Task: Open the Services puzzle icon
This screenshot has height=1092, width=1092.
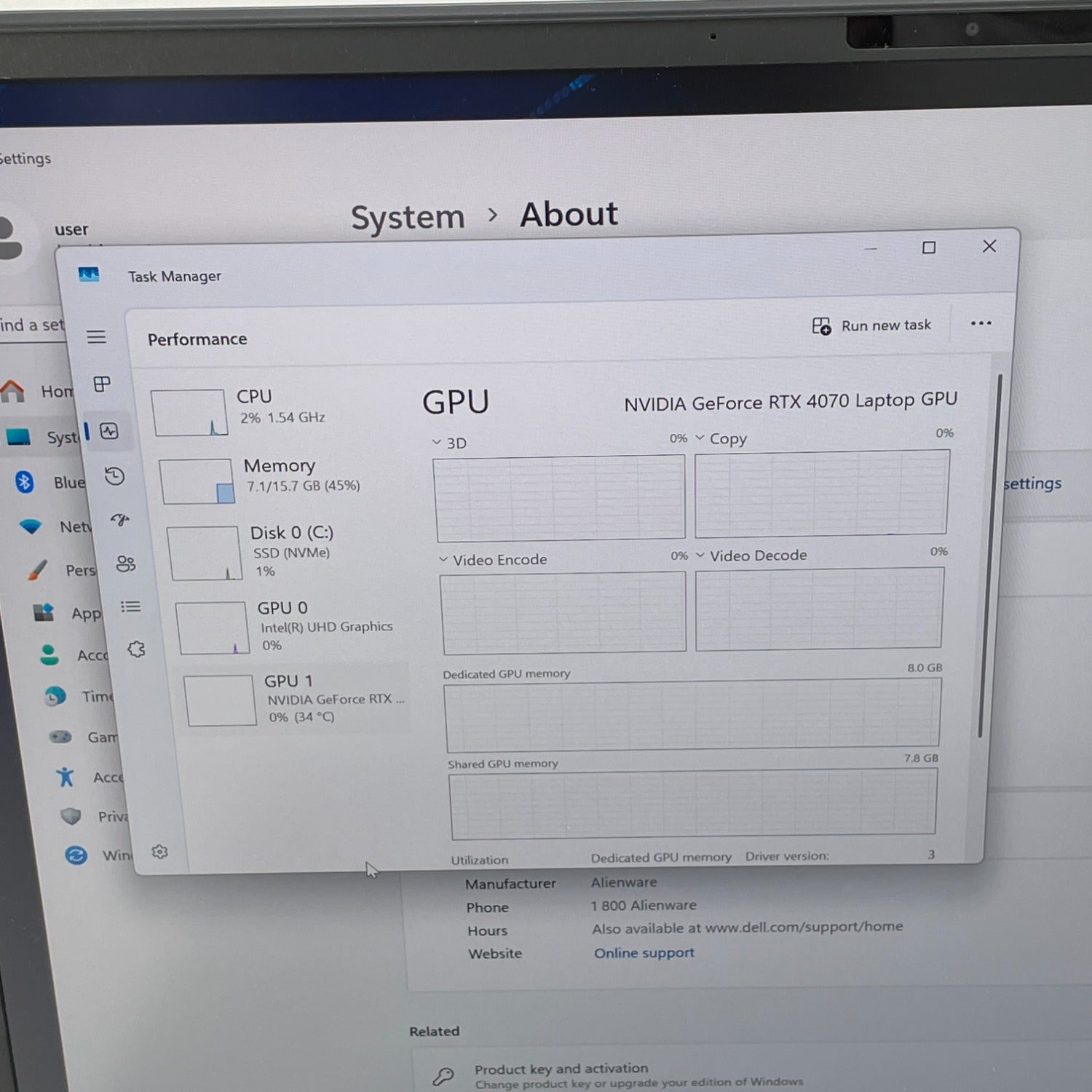Action: pos(136,649)
